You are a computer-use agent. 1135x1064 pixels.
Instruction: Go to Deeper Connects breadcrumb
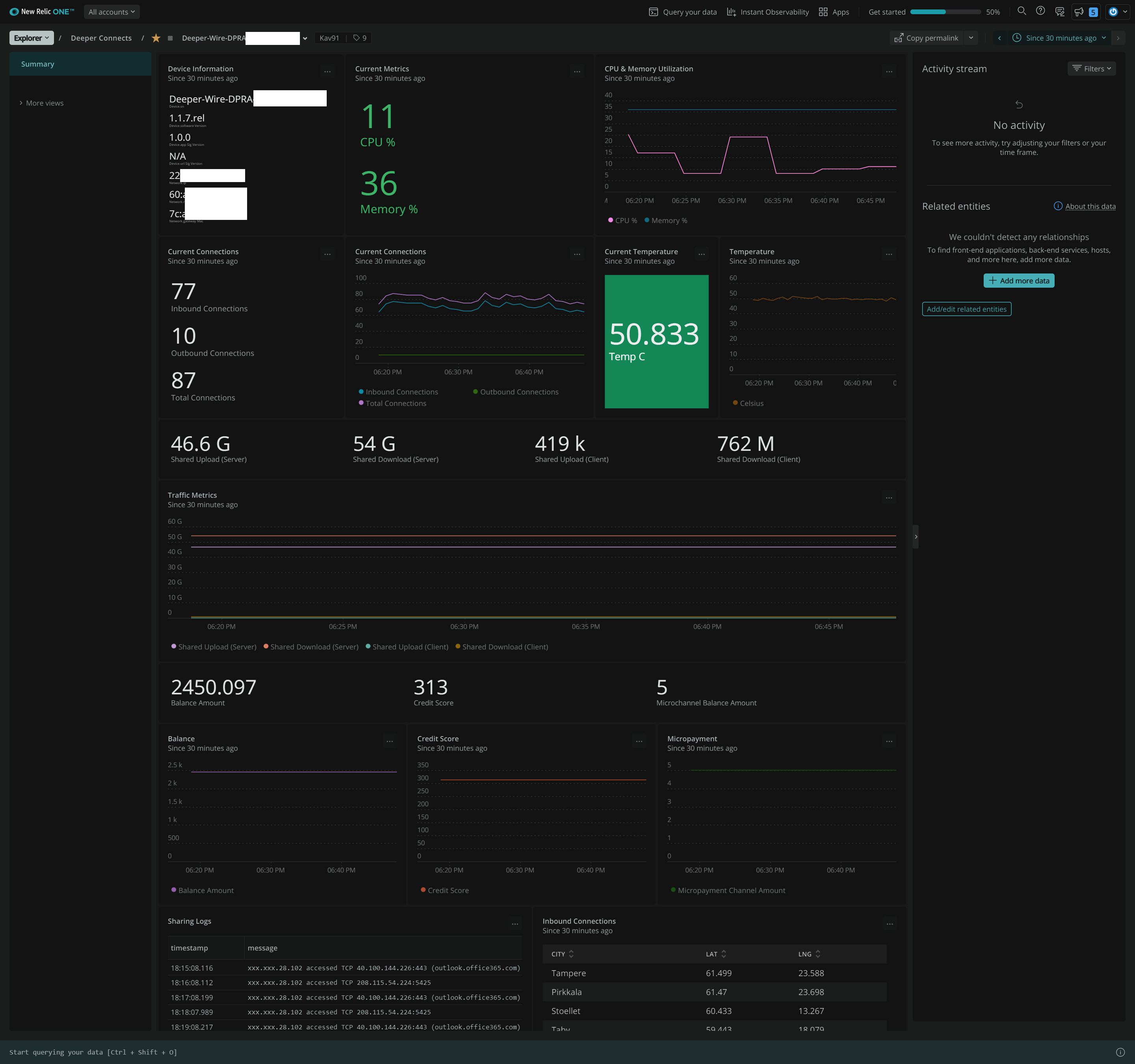(x=101, y=38)
